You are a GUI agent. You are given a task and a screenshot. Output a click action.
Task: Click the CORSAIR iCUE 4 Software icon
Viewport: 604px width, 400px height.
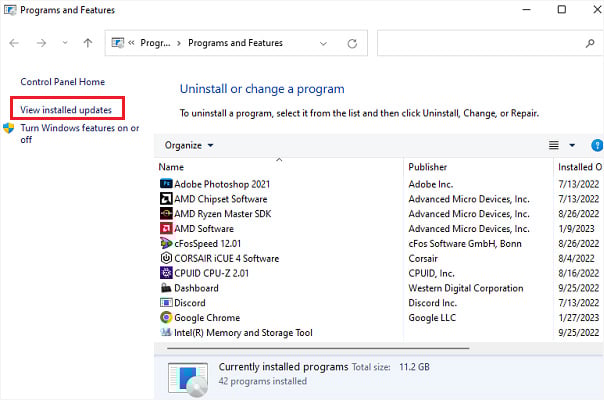tap(166, 258)
